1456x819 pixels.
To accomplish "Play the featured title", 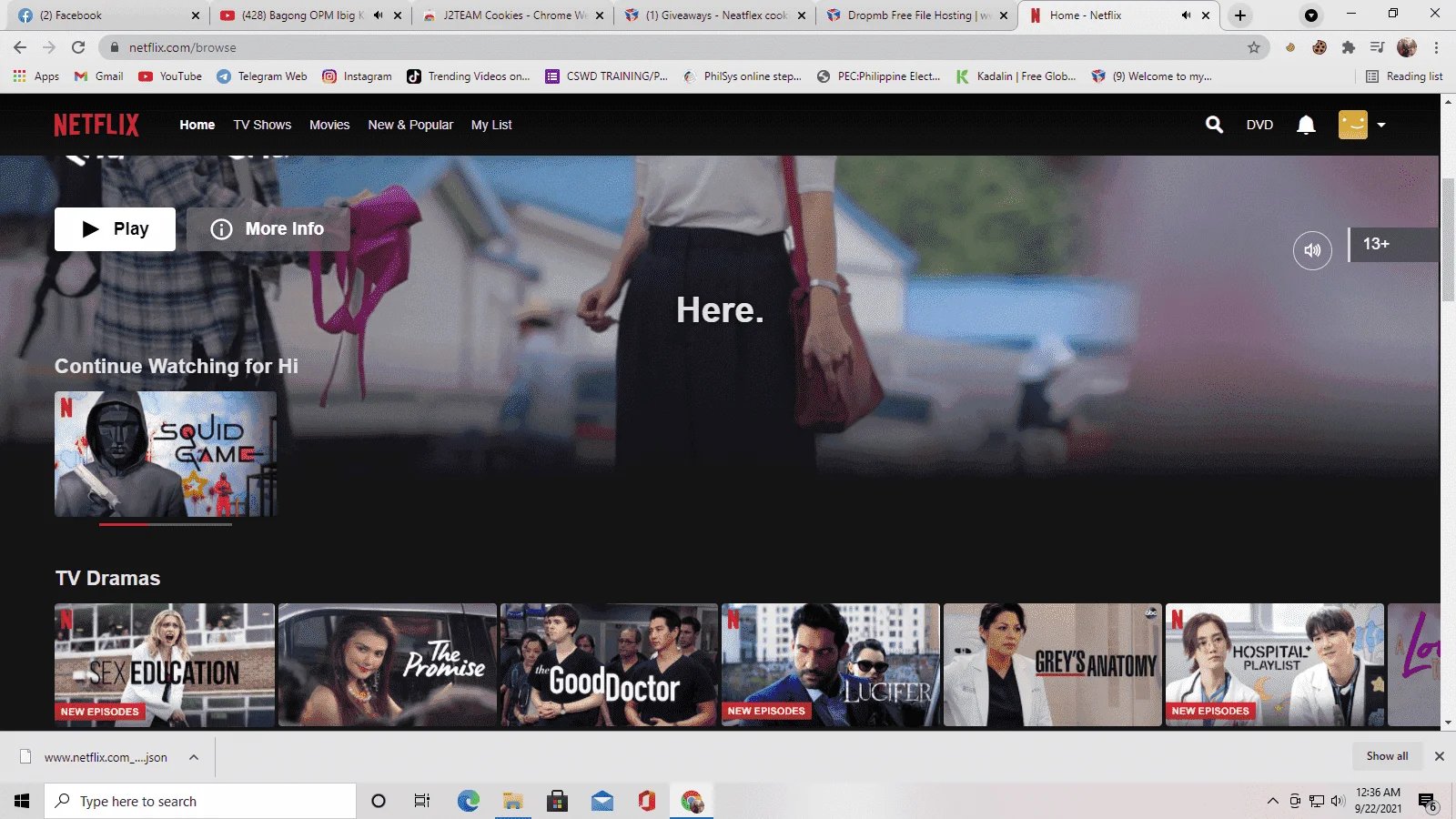I will coord(115,229).
